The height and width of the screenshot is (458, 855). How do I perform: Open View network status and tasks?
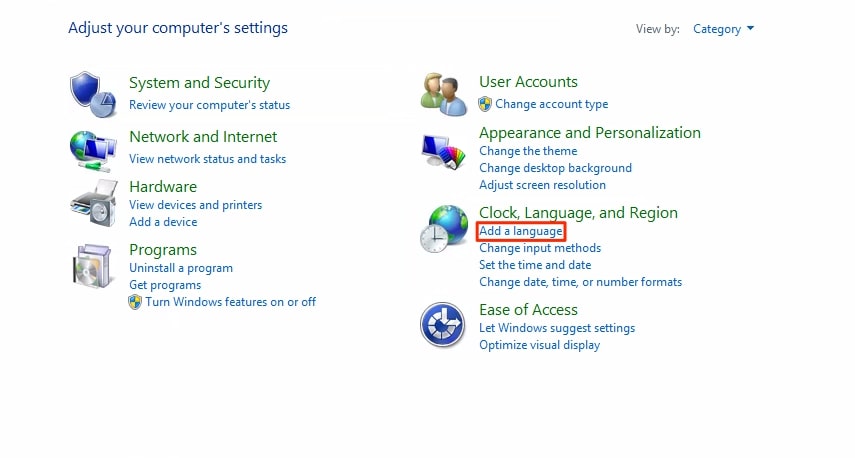coord(207,159)
